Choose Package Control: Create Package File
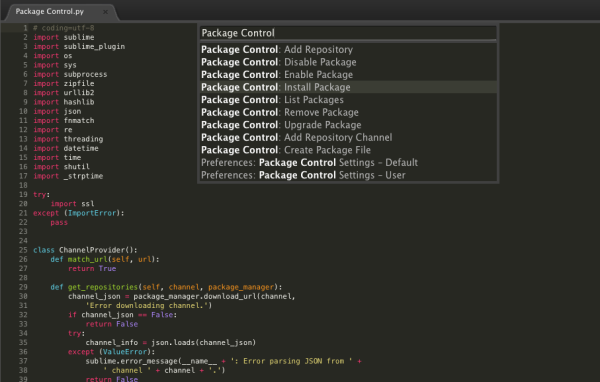Image resolution: width=600 pixels, height=382 pixels. 348,150
